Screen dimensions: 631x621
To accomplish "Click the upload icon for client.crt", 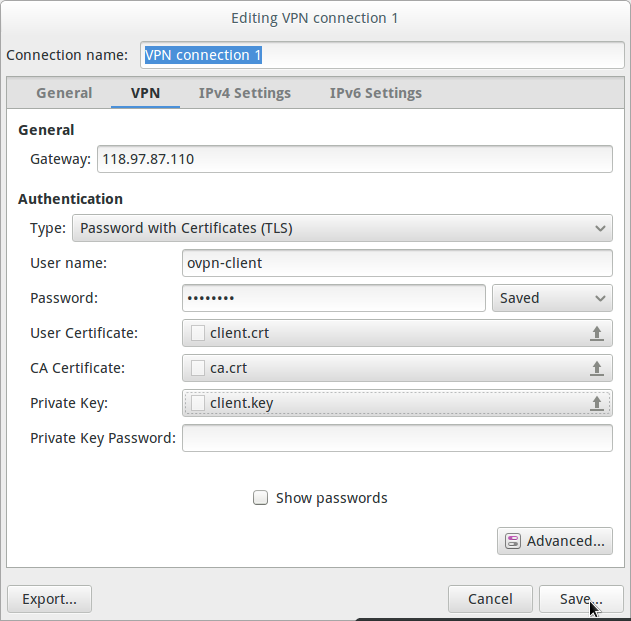I will click(597, 333).
